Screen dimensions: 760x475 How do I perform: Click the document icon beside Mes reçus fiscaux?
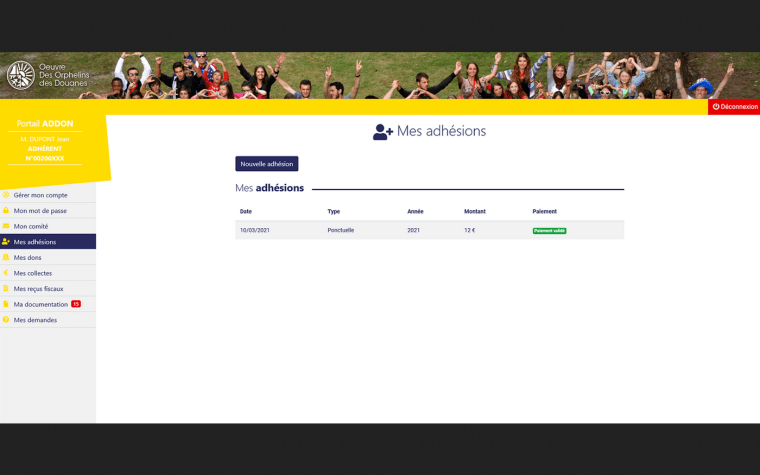6,288
